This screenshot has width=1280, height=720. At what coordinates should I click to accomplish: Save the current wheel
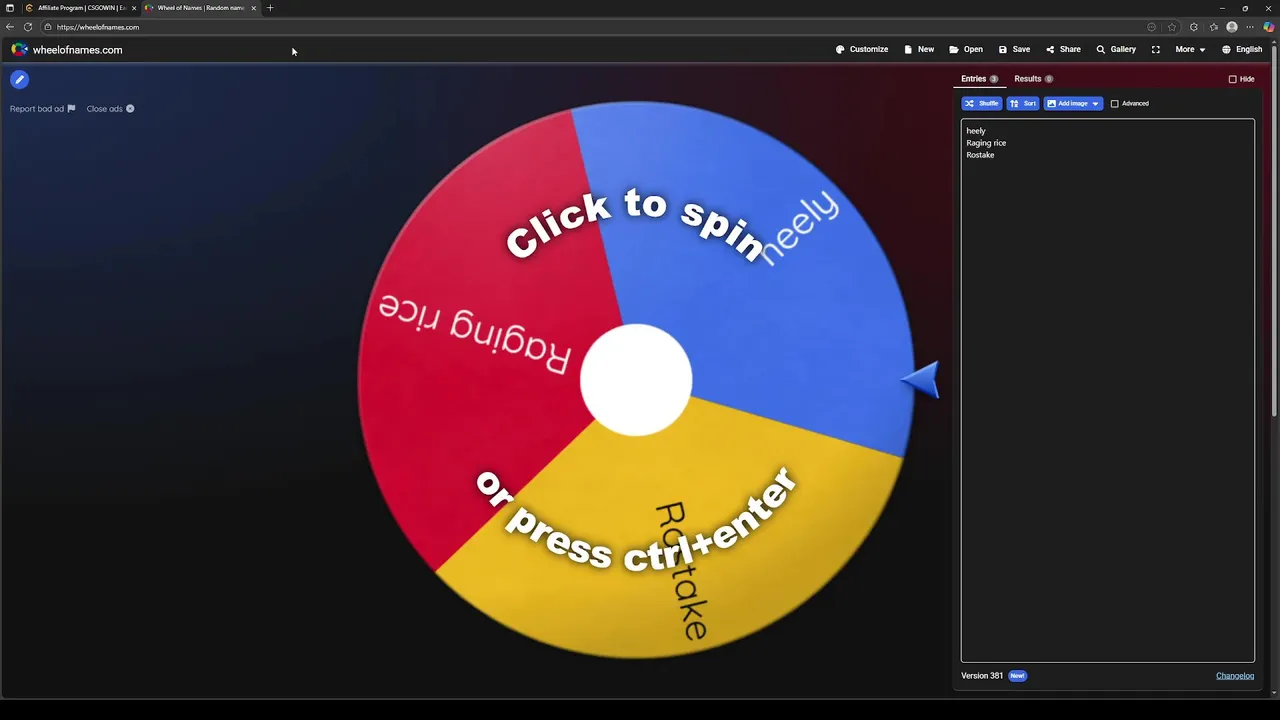coord(1014,49)
